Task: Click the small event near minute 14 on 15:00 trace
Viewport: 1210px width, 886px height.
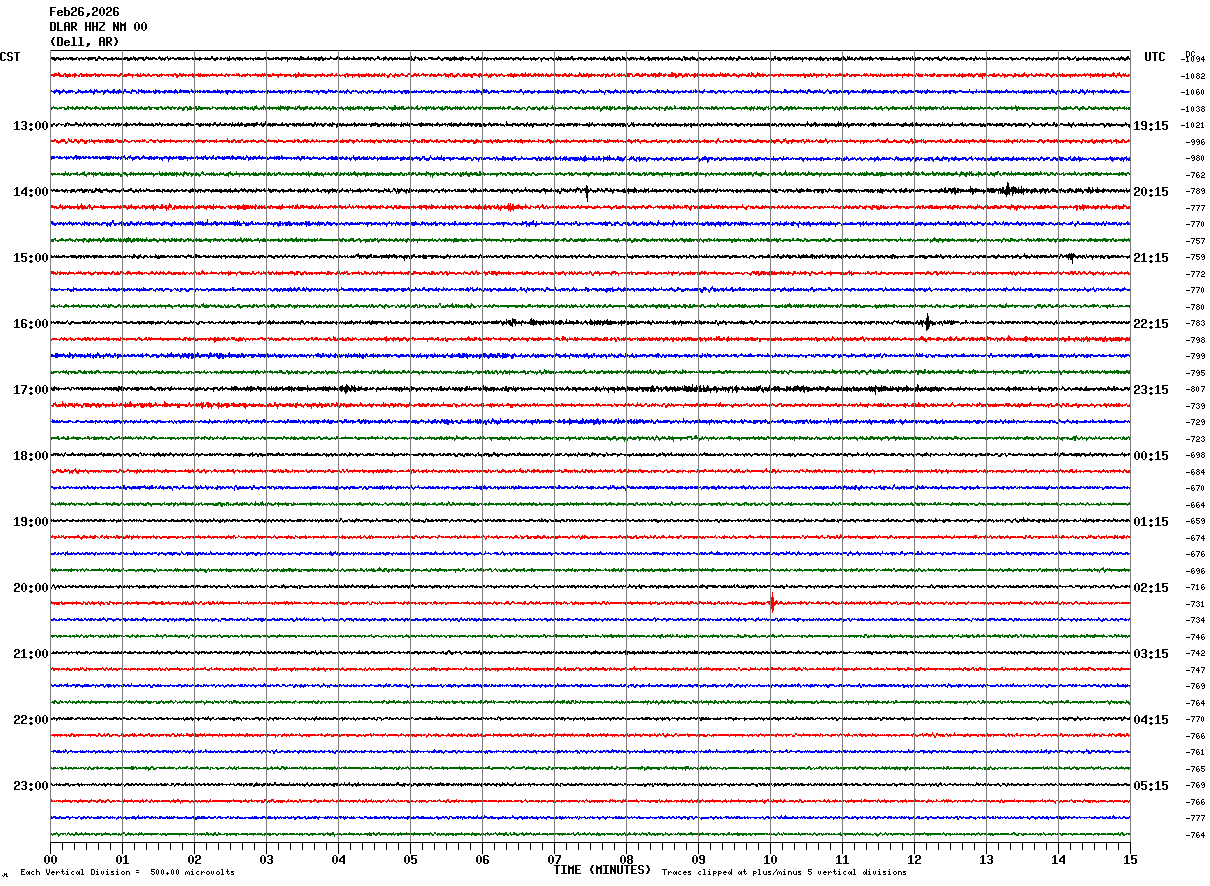Action: 1071,257
